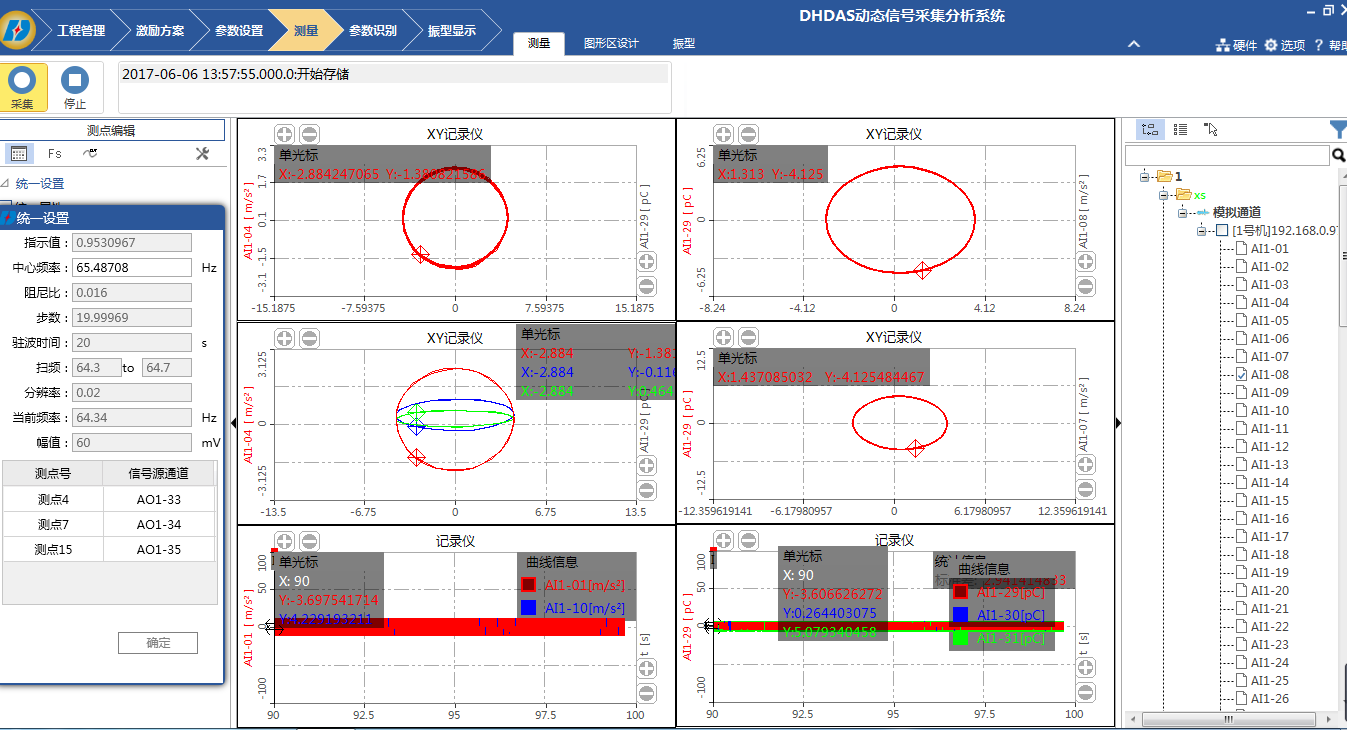The height and width of the screenshot is (730, 1347).
Task: Go to the 激励方案 step
Action: tap(160, 30)
